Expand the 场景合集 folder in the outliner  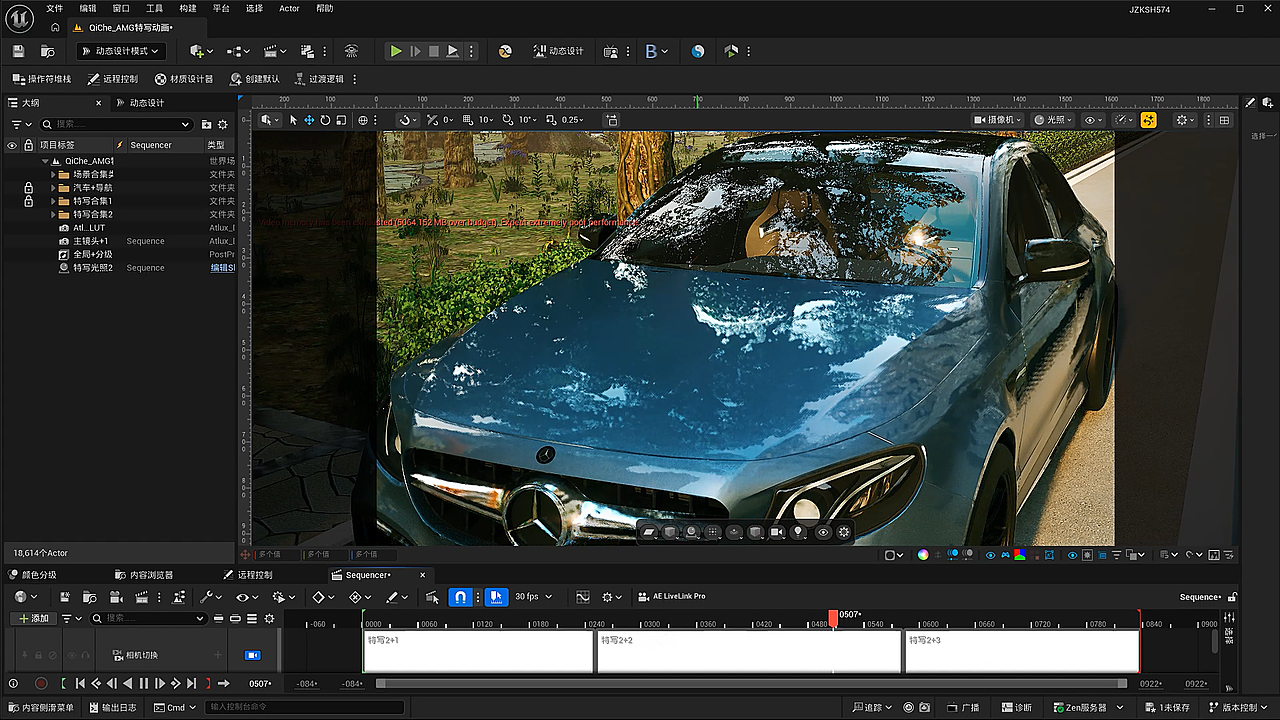tap(53, 174)
